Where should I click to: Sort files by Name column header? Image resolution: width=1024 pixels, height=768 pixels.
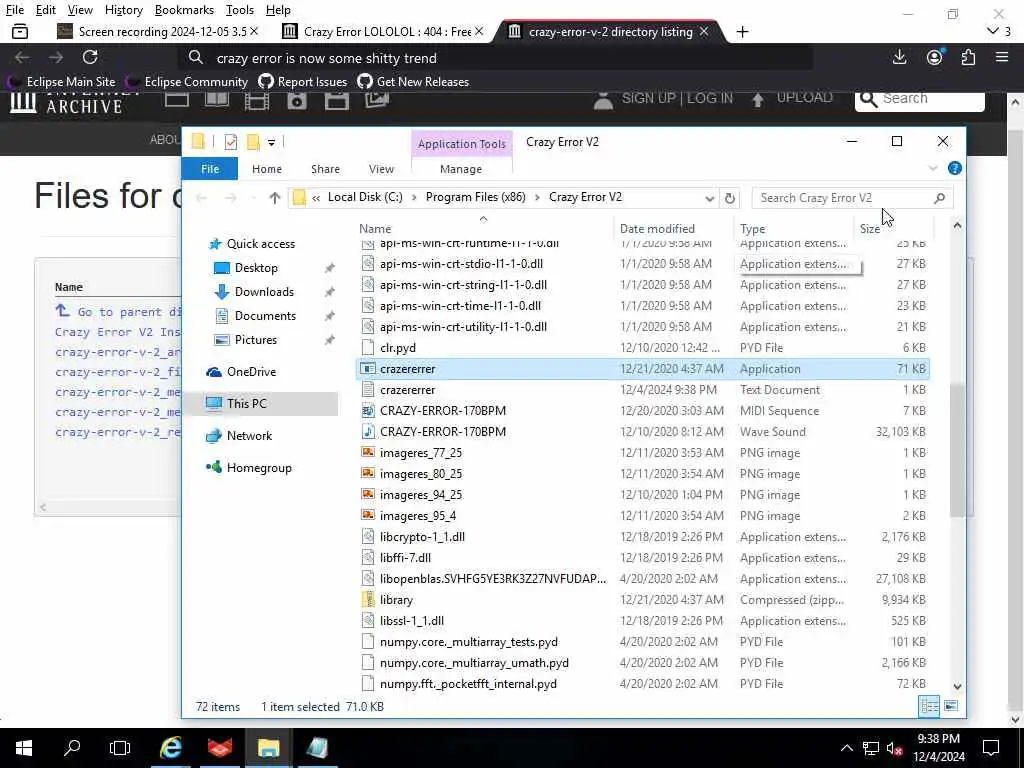click(x=375, y=229)
